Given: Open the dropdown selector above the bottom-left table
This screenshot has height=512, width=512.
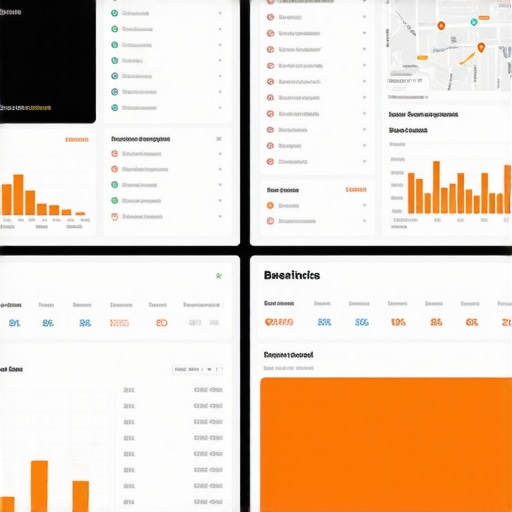Looking at the screenshot, I should click(x=197, y=369).
